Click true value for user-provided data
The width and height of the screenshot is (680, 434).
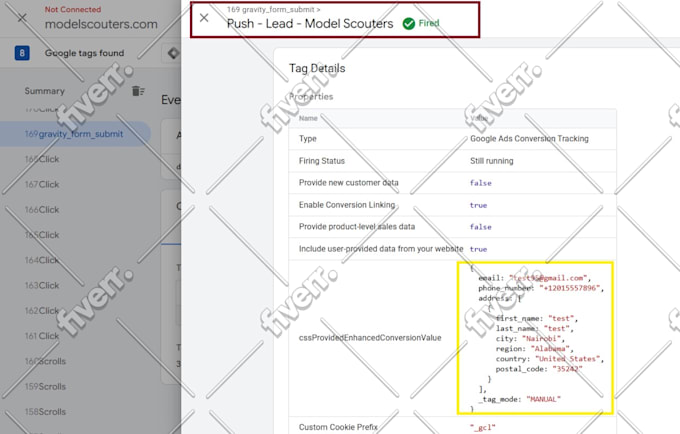tap(478, 249)
